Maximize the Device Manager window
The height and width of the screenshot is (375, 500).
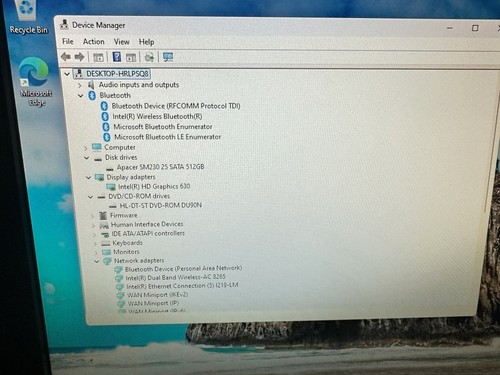tap(475, 28)
